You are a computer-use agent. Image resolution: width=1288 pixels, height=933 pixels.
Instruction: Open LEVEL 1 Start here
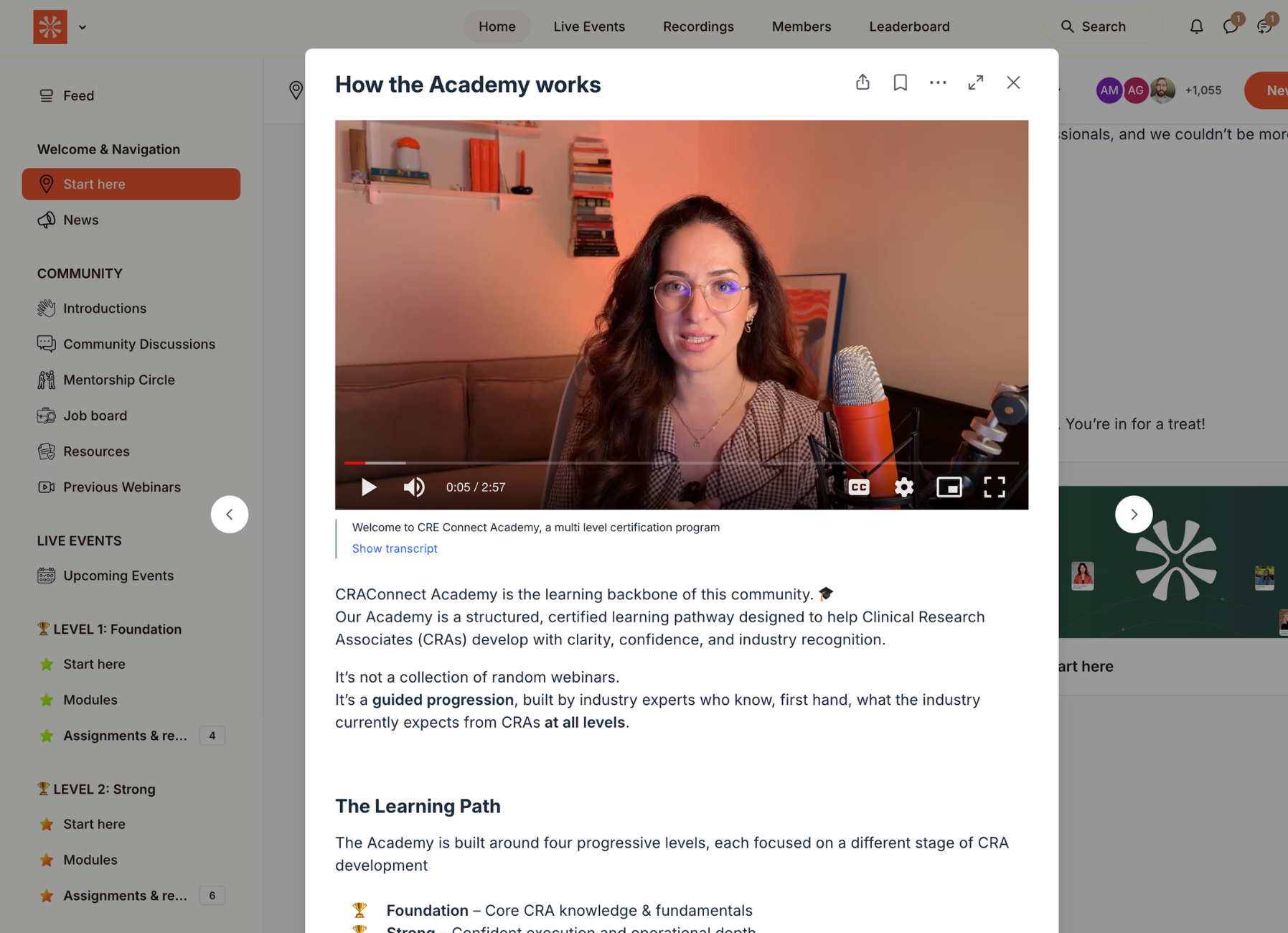pyautogui.click(x=131, y=665)
